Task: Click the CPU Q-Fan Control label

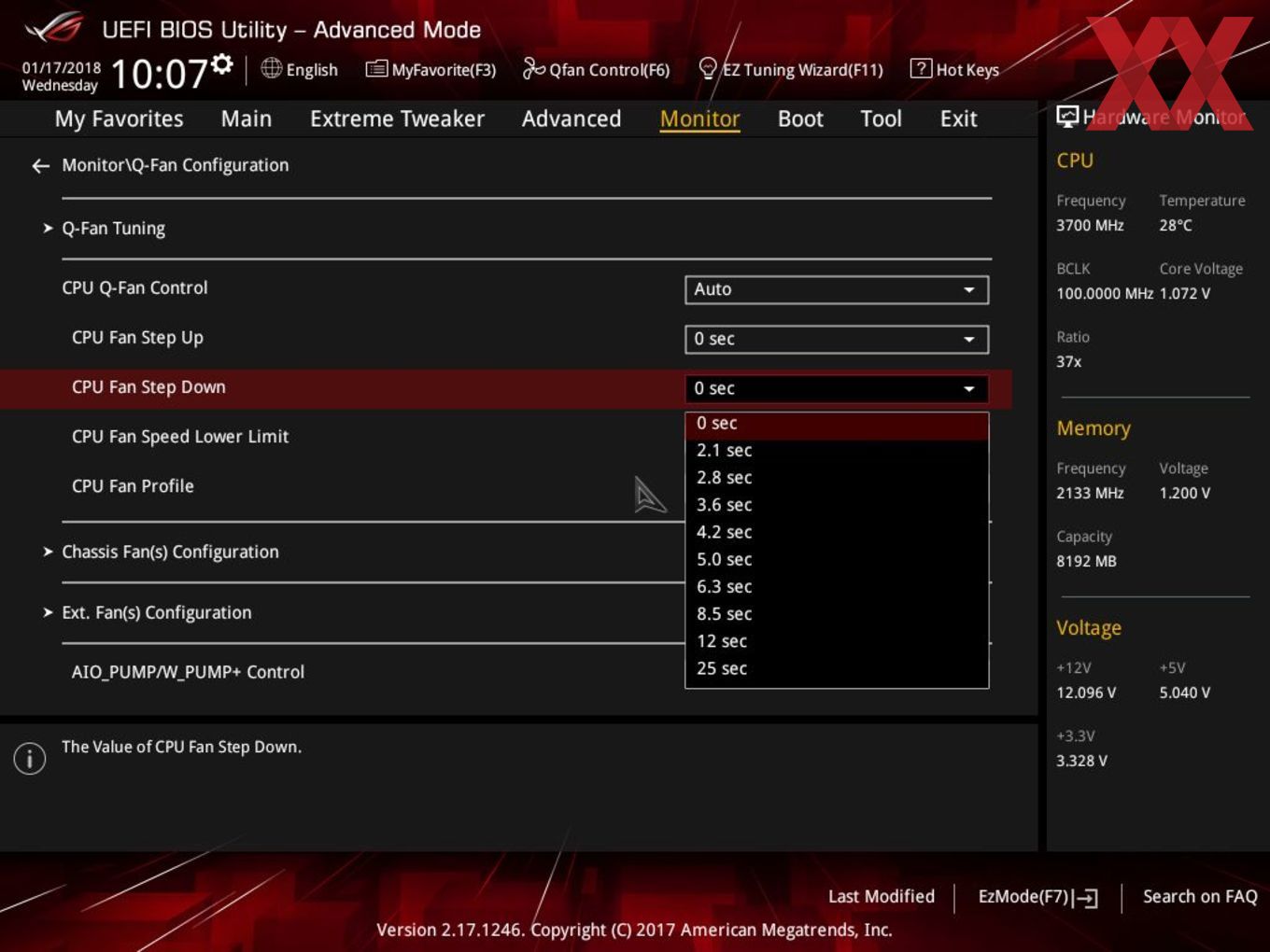Action: point(134,288)
